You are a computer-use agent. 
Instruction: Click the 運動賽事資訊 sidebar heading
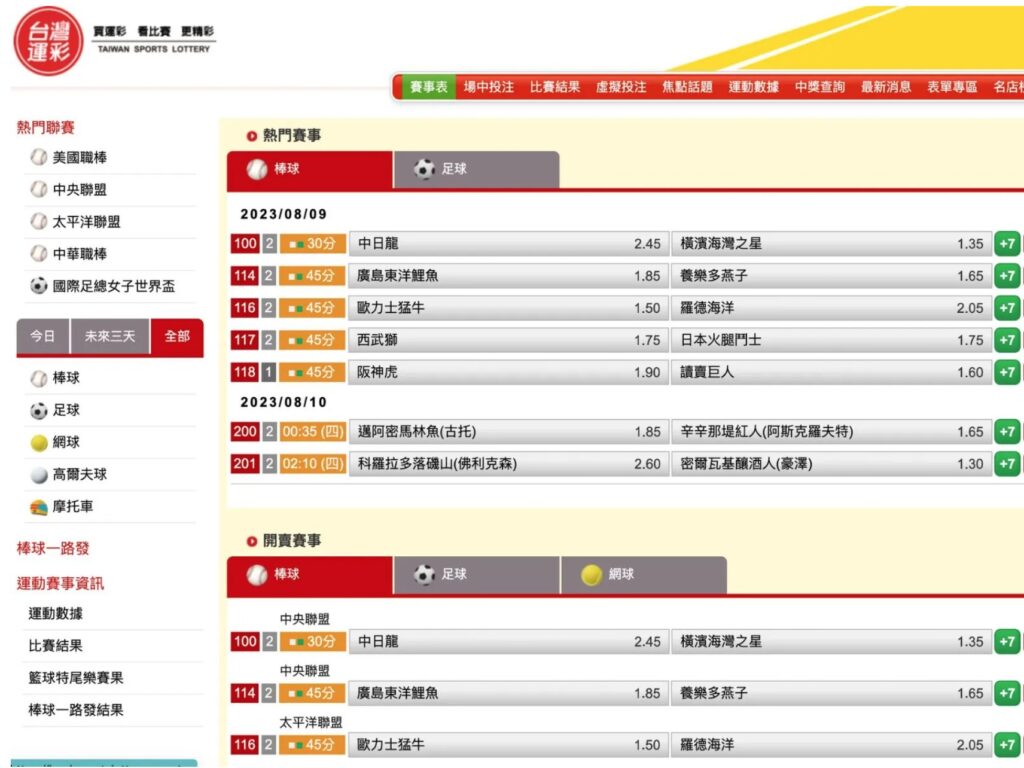pyautogui.click(x=60, y=583)
